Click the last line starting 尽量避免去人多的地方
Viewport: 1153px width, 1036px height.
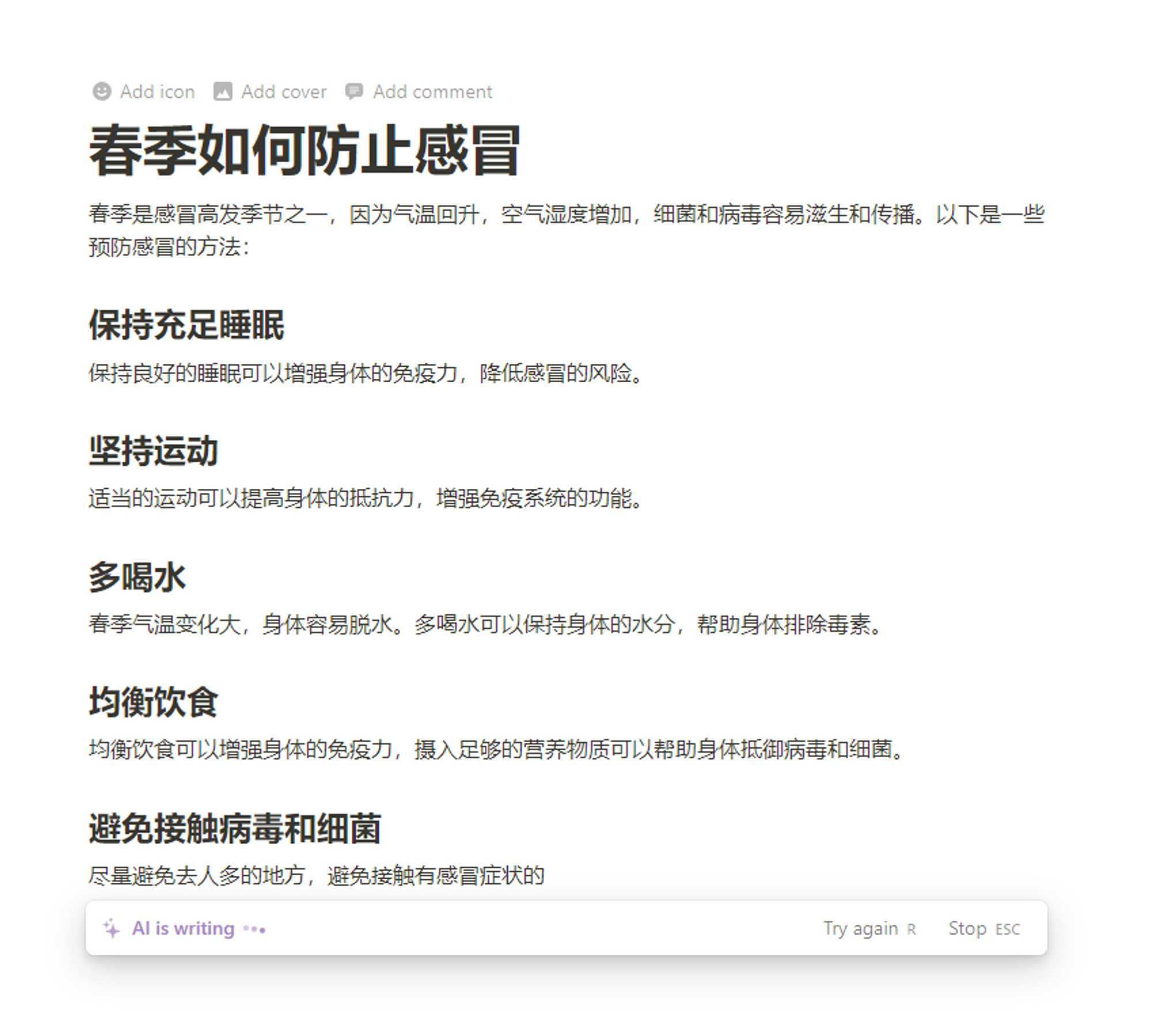(x=316, y=876)
